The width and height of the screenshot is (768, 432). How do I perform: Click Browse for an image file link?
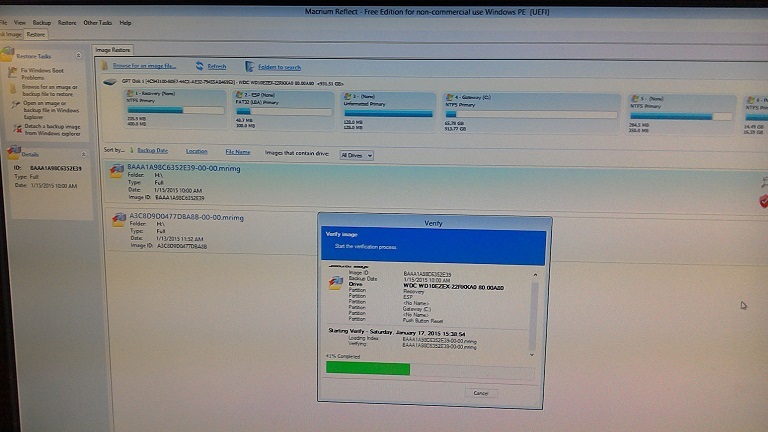coord(144,66)
